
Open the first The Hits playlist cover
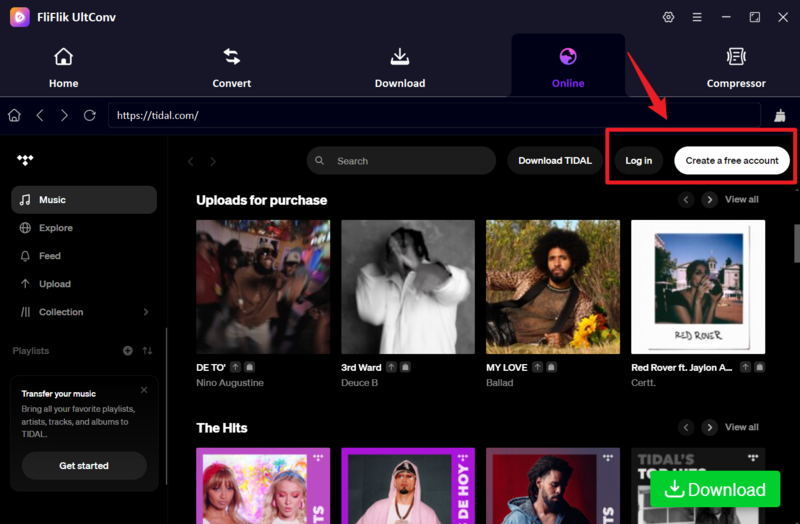(263, 486)
